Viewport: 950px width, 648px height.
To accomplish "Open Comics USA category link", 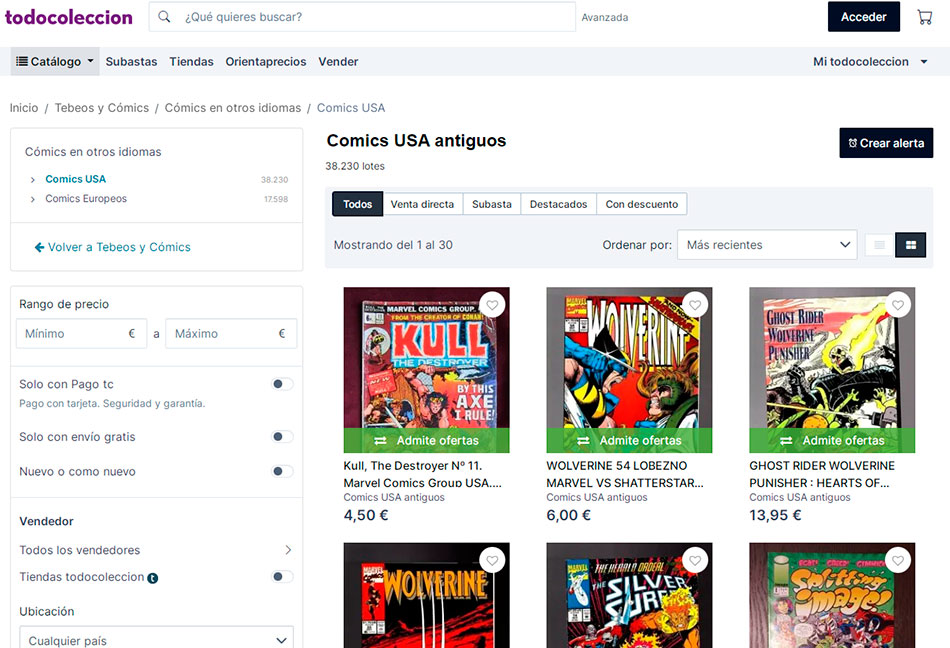I will tap(76, 179).
